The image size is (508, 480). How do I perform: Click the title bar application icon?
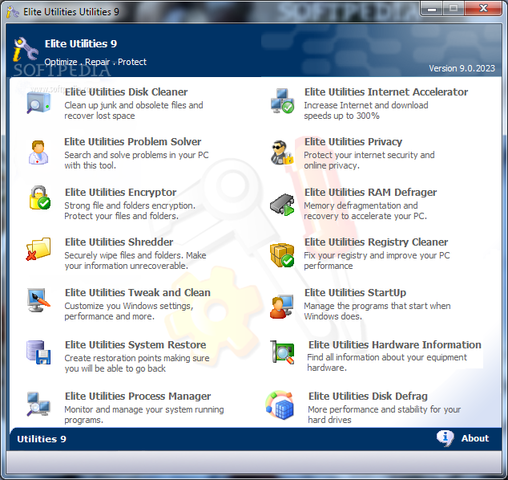(13, 12)
